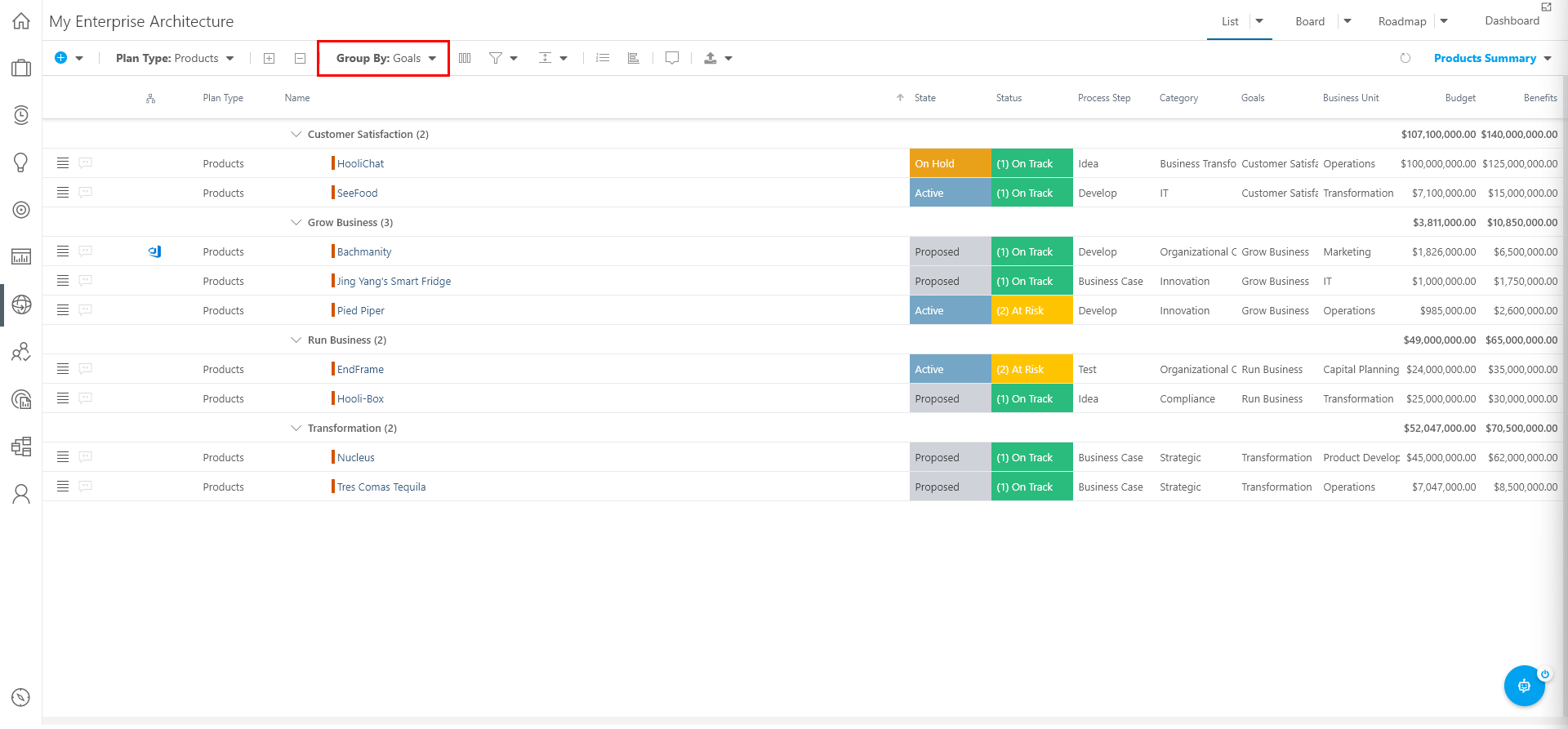Click the row height icon
1568x729 pixels.
pyautogui.click(x=545, y=58)
